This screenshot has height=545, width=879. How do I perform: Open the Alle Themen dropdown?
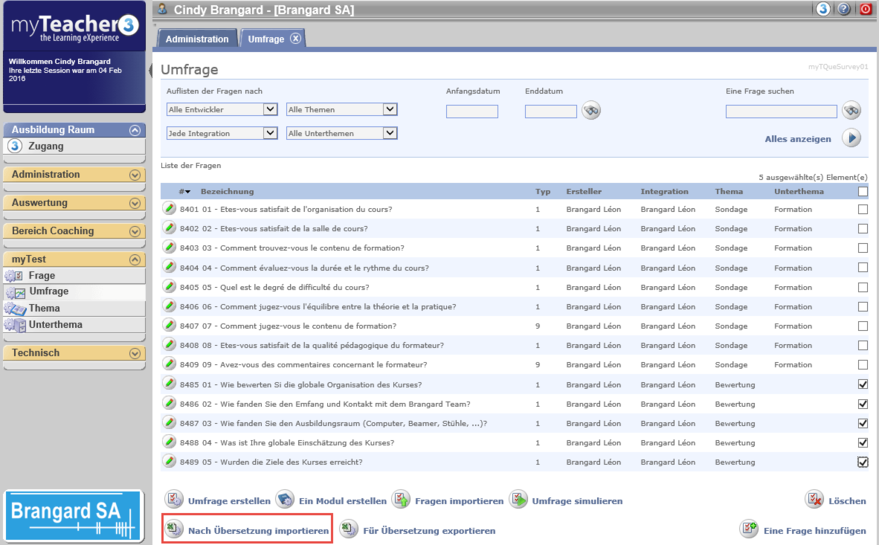click(x=341, y=110)
